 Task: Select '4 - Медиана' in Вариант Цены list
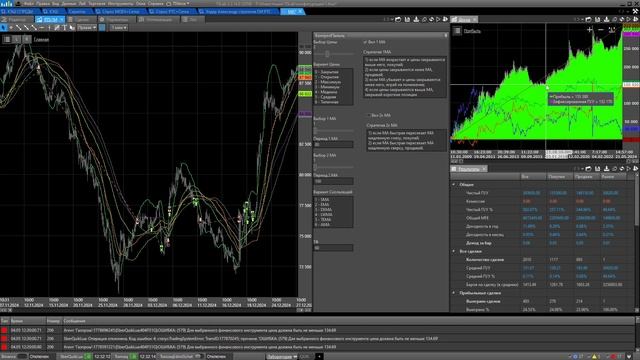tap(326, 92)
